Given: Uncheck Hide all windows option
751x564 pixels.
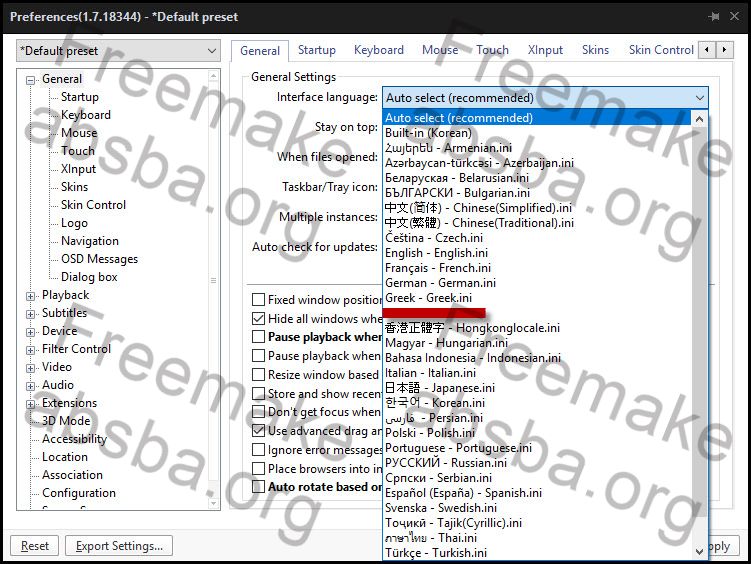Looking at the screenshot, I should [x=259, y=318].
